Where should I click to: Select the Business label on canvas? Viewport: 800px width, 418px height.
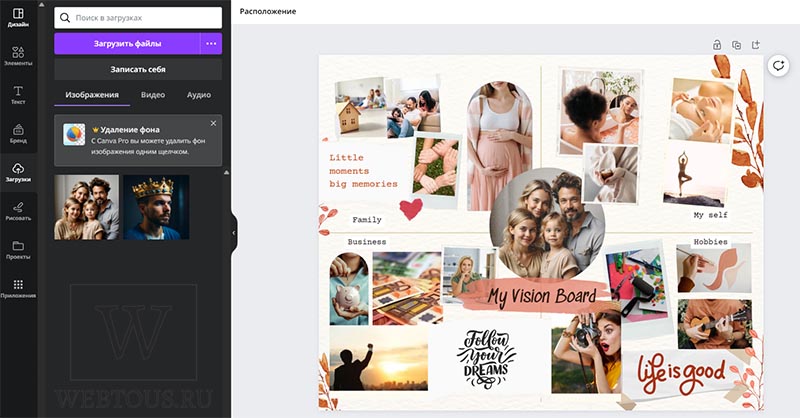pos(367,242)
